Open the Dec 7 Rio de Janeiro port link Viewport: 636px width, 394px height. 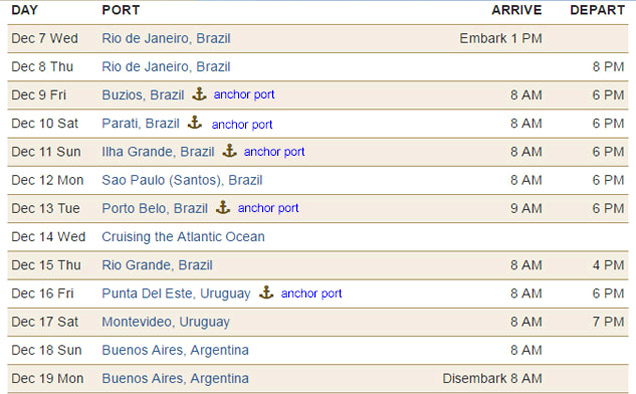[166, 39]
